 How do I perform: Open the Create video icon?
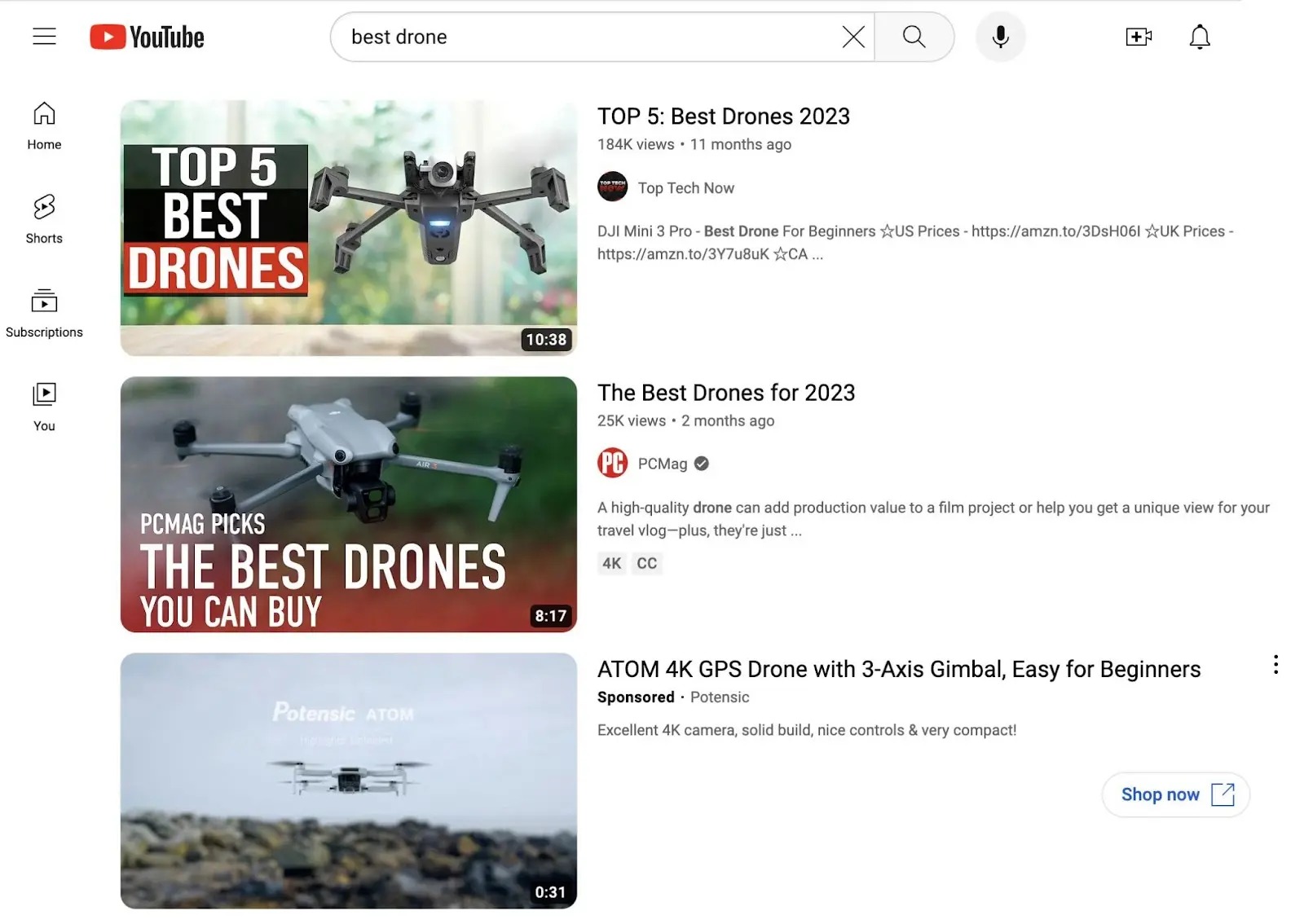point(1138,37)
